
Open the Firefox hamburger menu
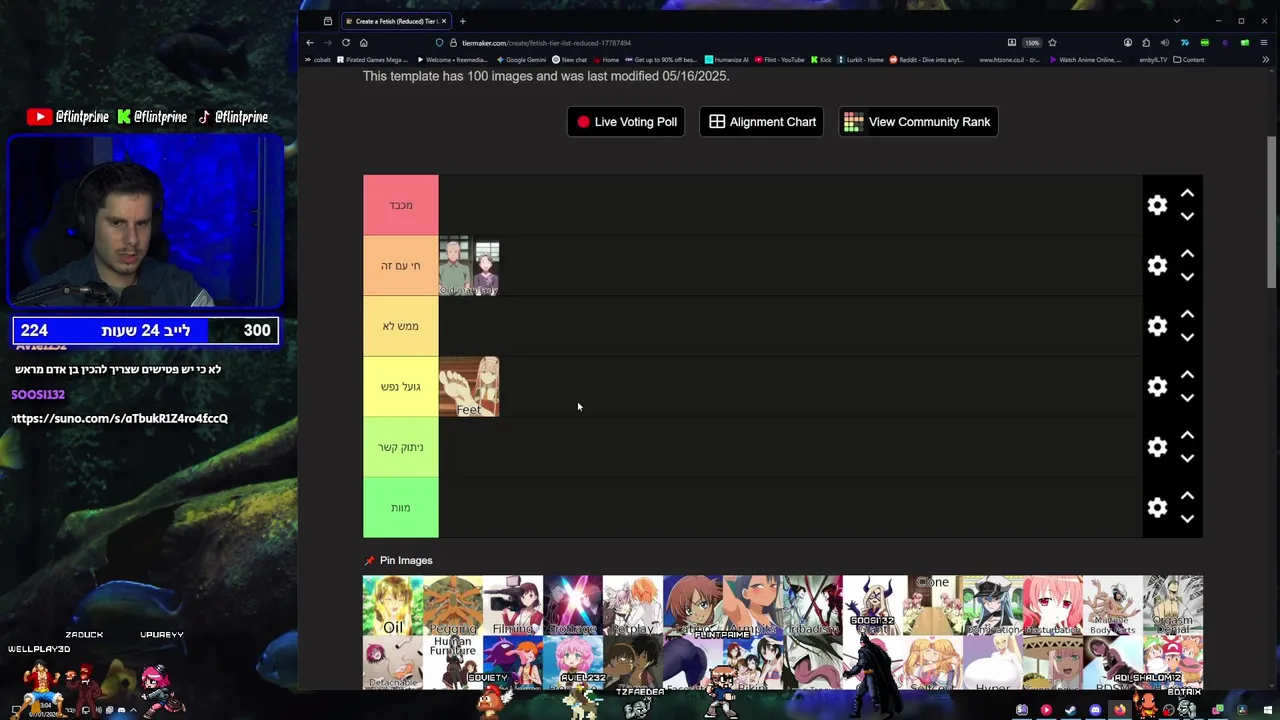1264,43
